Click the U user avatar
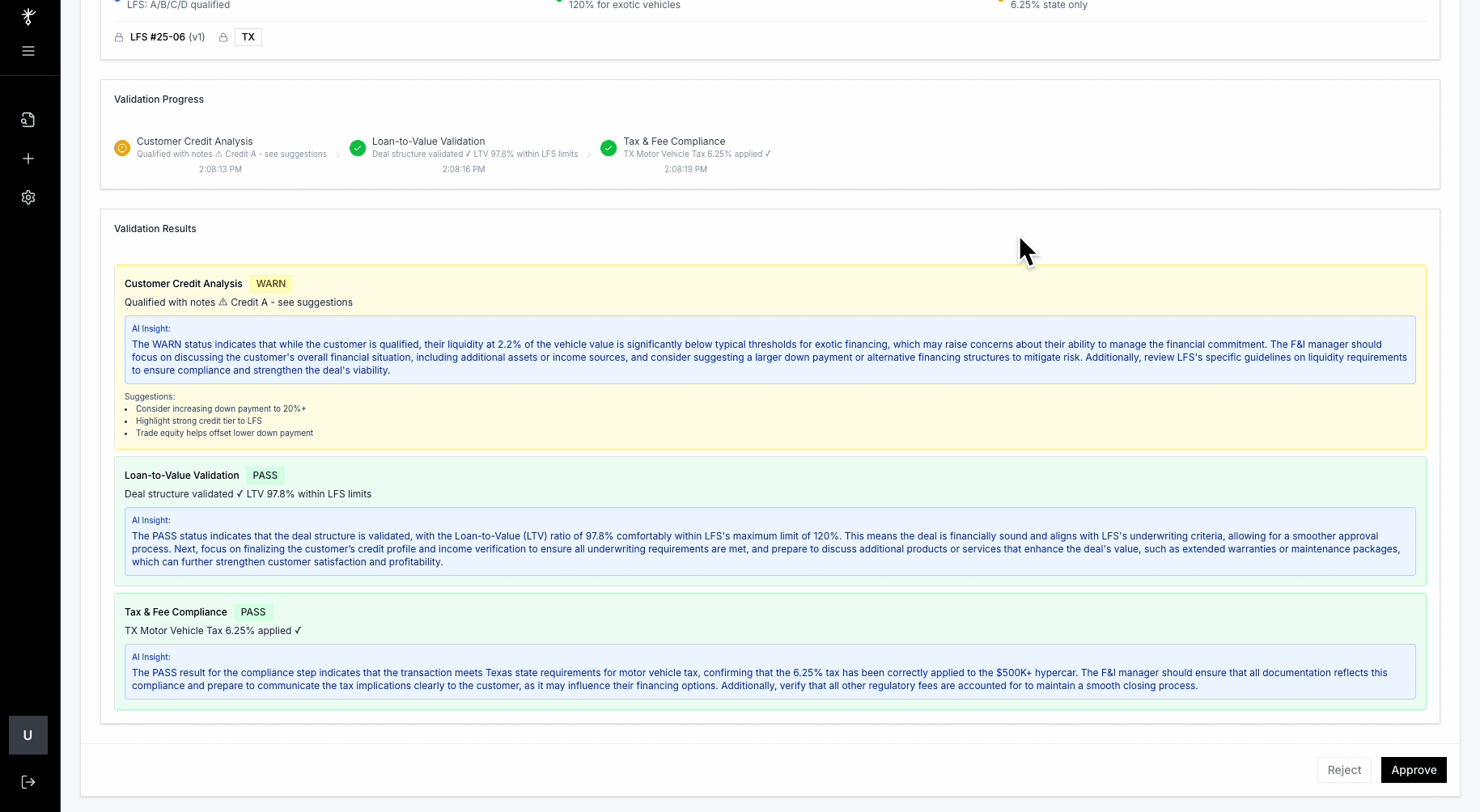Image resolution: width=1480 pixels, height=812 pixels. pyautogui.click(x=28, y=735)
